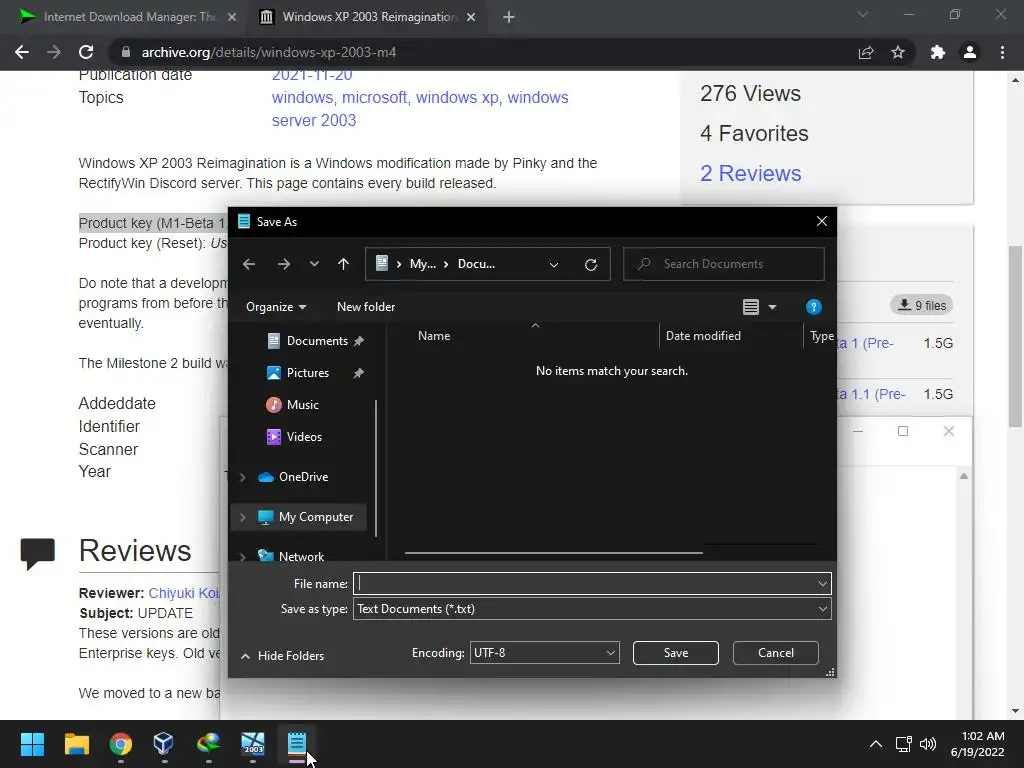Go forward in the Save As dialog
1024x768 pixels.
(x=283, y=264)
